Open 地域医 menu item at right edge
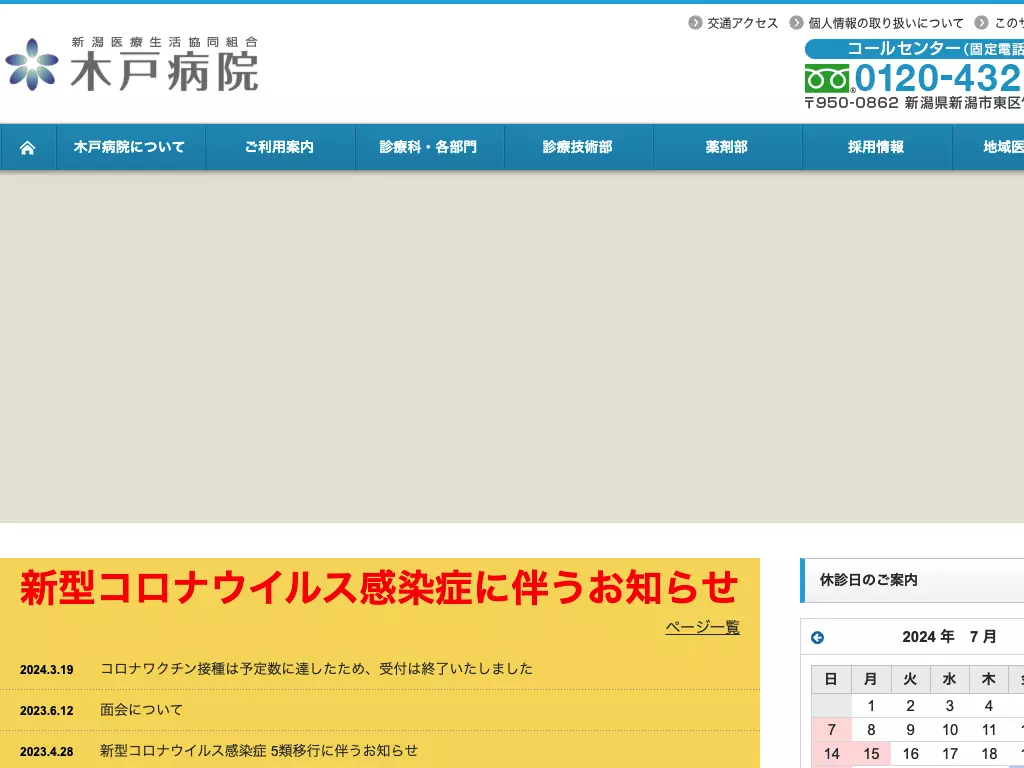1024x768 pixels. coord(989,147)
